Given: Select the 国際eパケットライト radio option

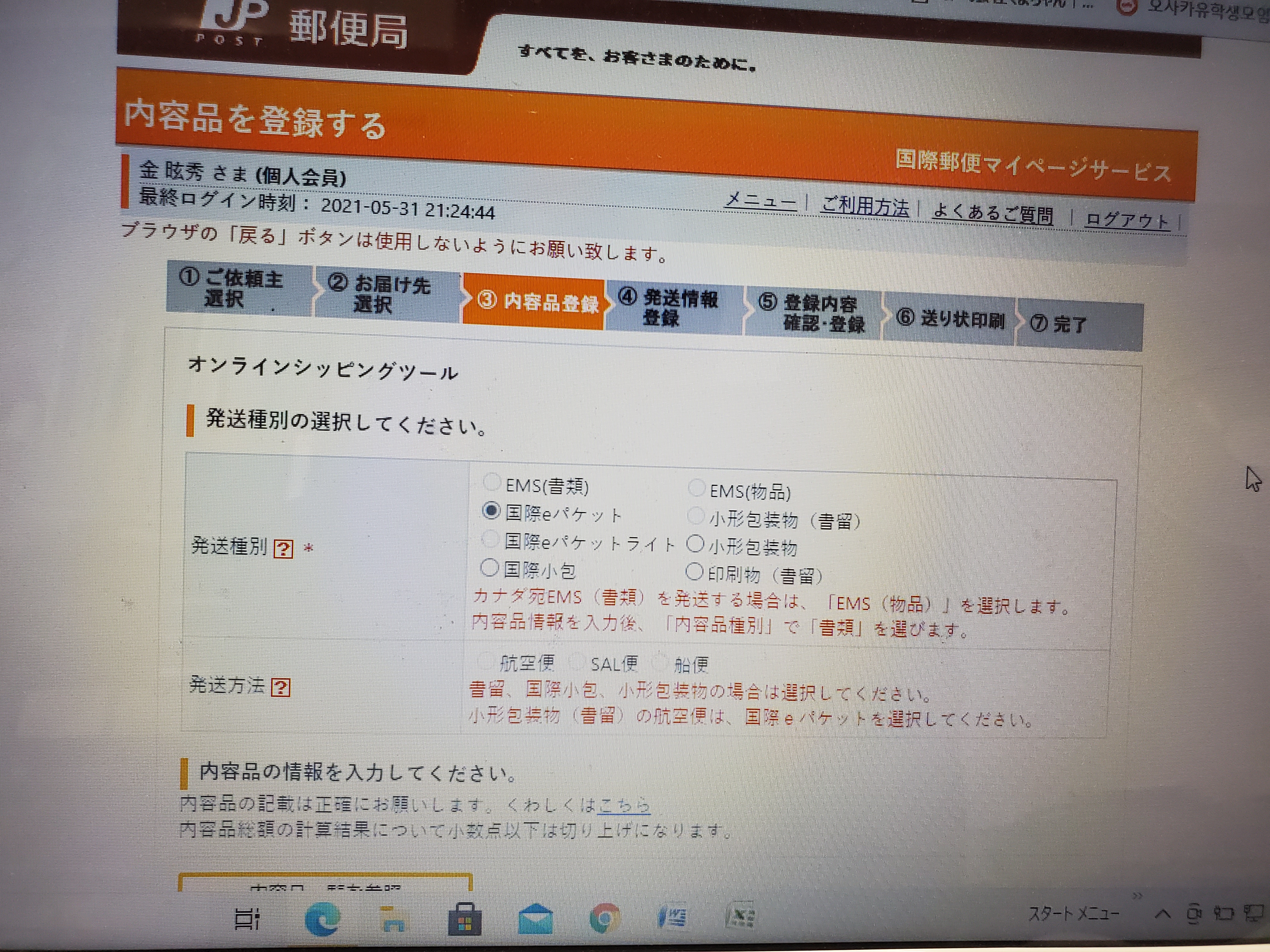Looking at the screenshot, I should click(x=490, y=539).
